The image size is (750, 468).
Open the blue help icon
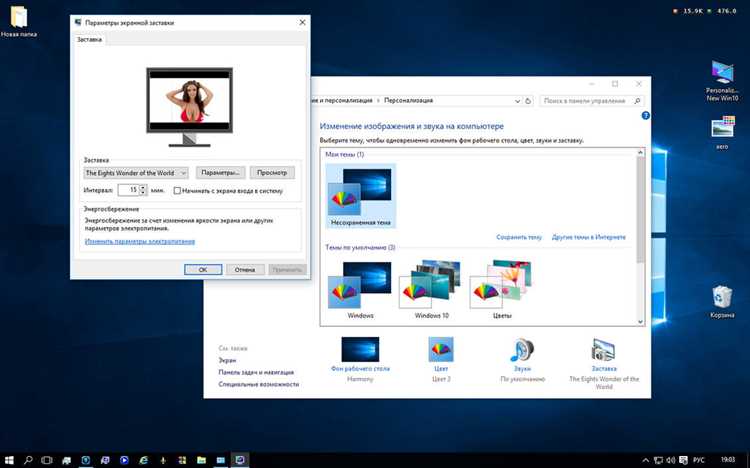click(x=645, y=115)
